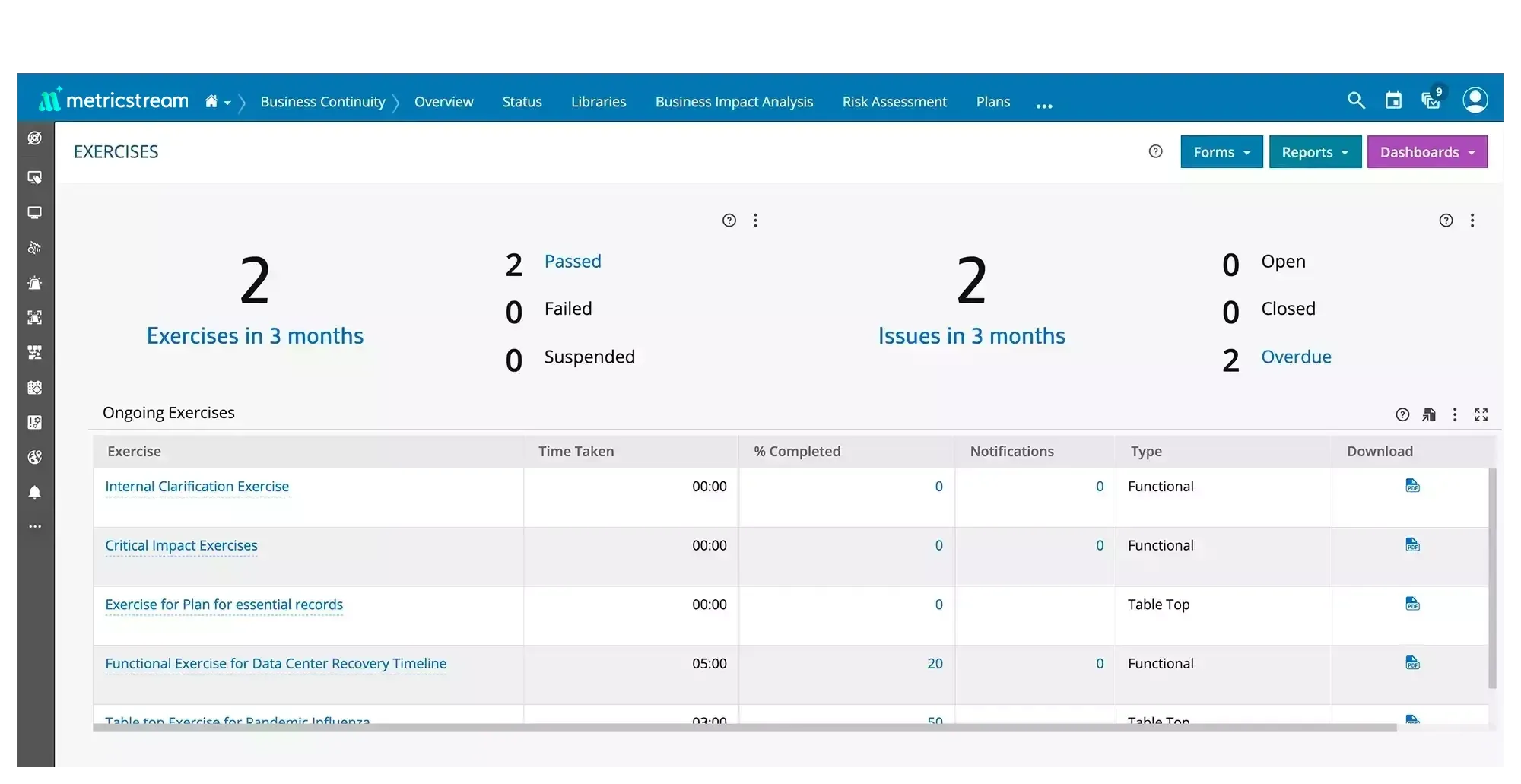Expand more options at sidebar bottom
Image resolution: width=1521 pixels, height=784 pixels.
tap(35, 526)
